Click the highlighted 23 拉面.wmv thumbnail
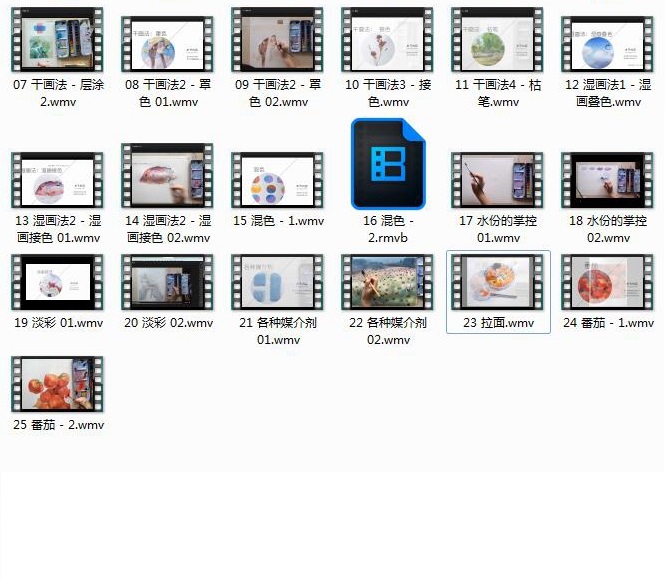 click(498, 282)
